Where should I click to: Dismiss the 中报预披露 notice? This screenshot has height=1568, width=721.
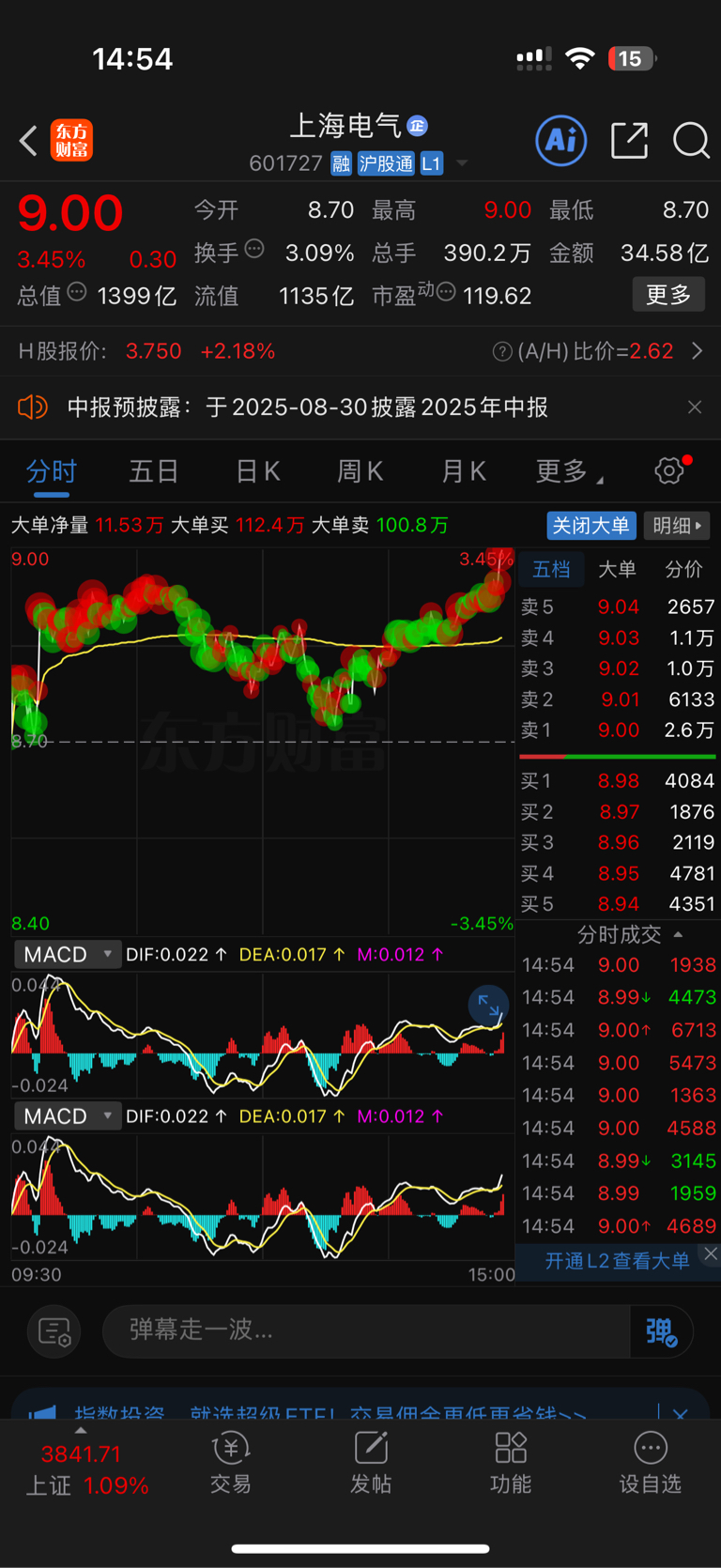[x=695, y=407]
